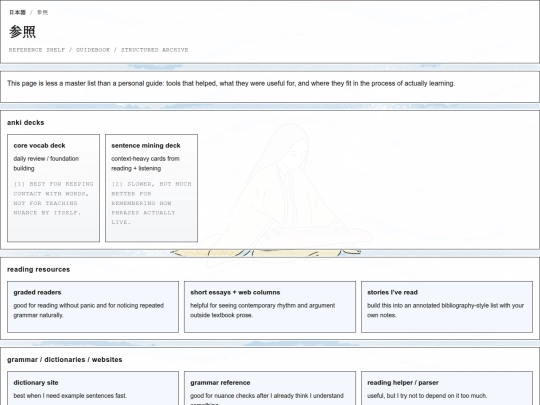Open the sentence mining deck card
The image size is (540, 405).
[152, 188]
